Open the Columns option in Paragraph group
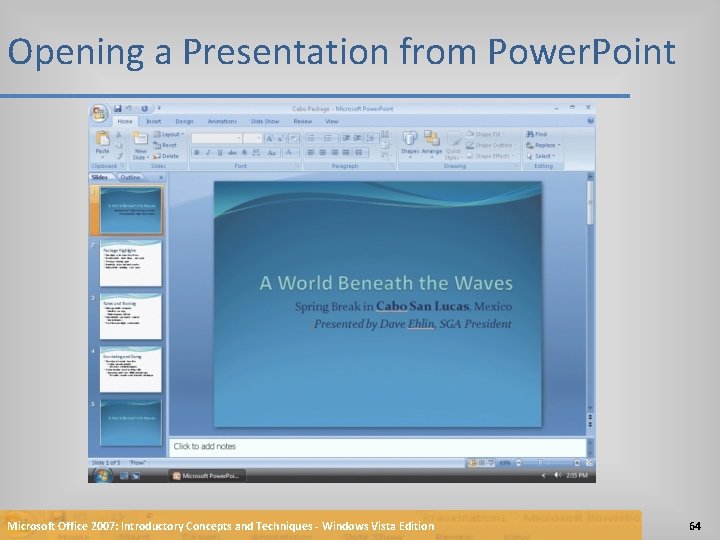The width and height of the screenshot is (720, 540). pyautogui.click(x=359, y=152)
